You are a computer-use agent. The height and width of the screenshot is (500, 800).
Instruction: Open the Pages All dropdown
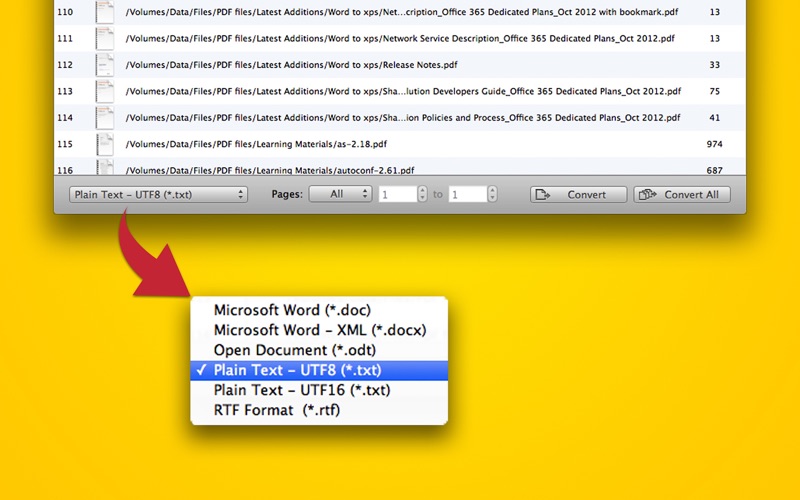click(340, 194)
